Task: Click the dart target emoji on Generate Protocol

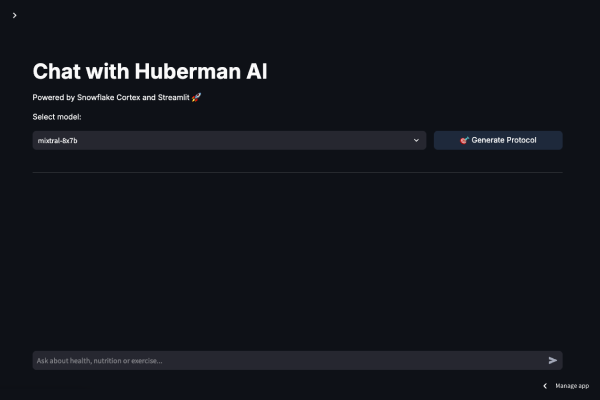Action: click(x=464, y=140)
